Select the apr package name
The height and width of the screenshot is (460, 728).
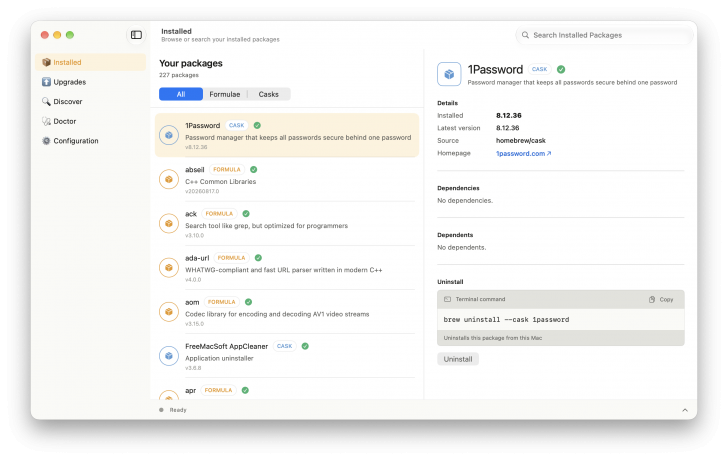tap(190, 390)
